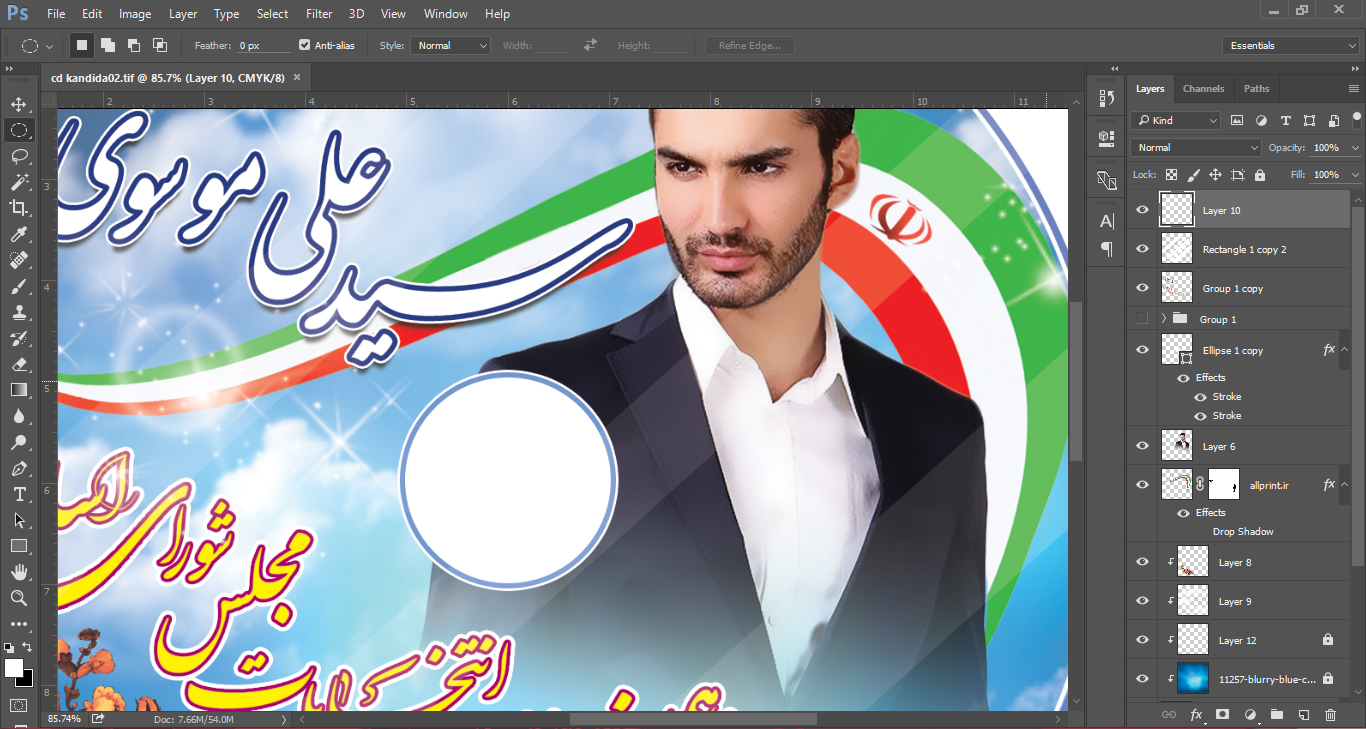Image resolution: width=1366 pixels, height=729 pixels.
Task: Add a layer mask from Layers panel
Action: [x=1222, y=715]
